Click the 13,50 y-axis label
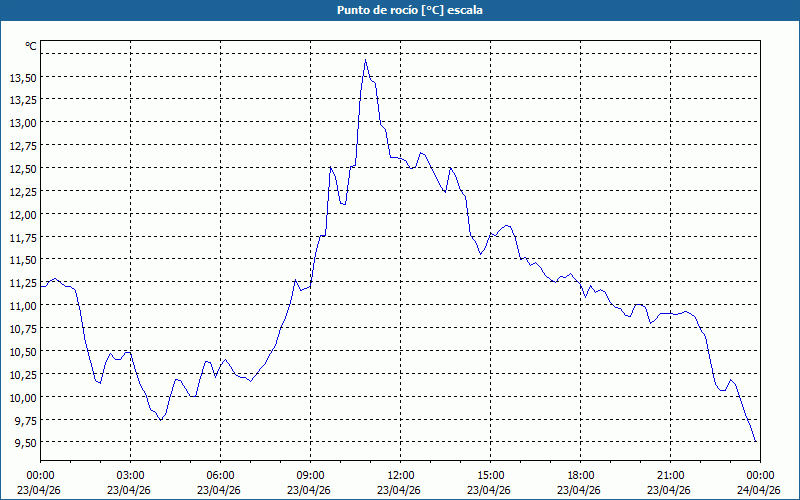This screenshot has width=800, height=500. click(23, 77)
